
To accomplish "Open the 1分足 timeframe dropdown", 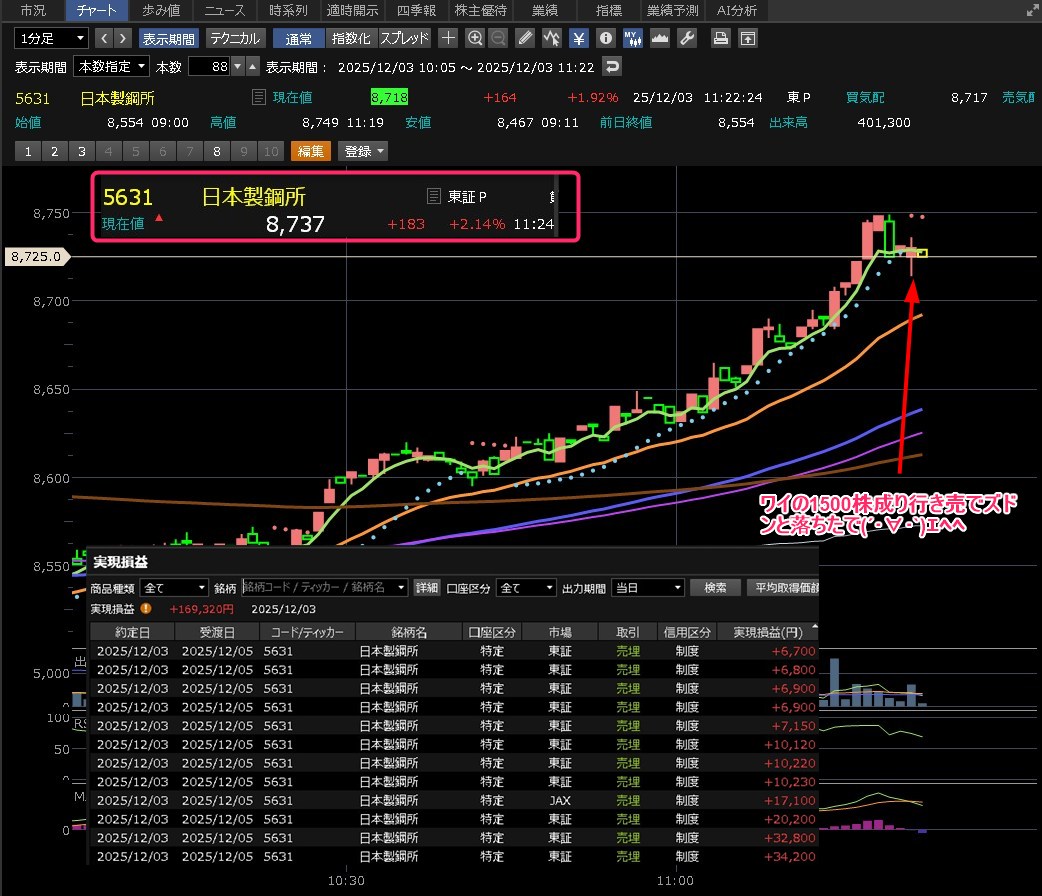I will [x=51, y=38].
